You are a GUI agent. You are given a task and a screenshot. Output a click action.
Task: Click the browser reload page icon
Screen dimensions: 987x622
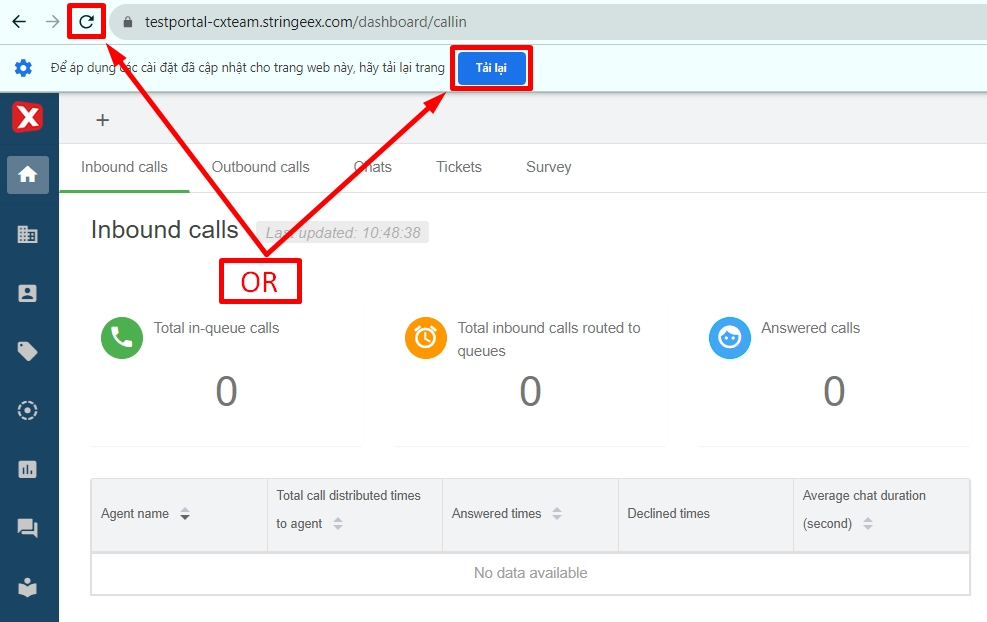87,21
